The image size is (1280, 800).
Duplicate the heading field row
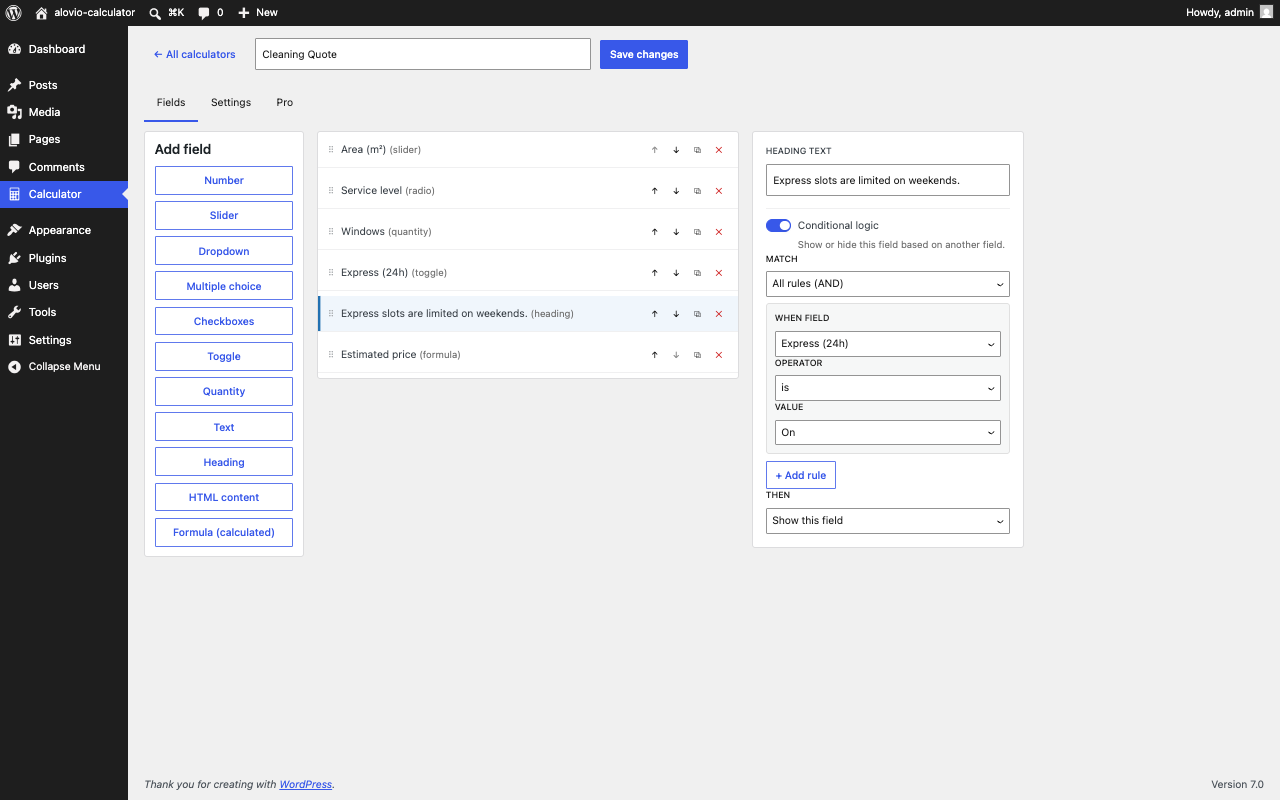[697, 314]
